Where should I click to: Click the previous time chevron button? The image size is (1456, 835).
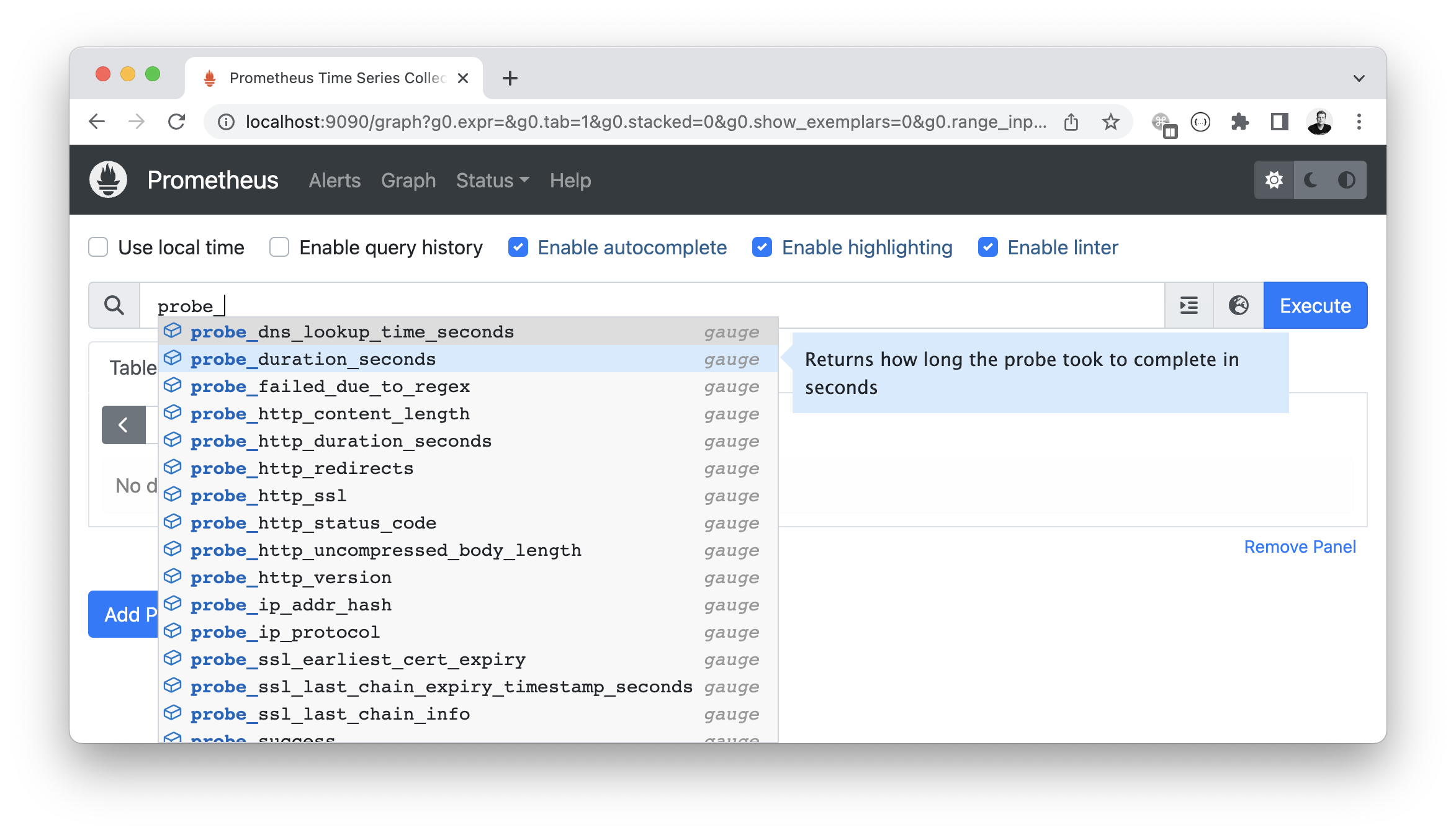[x=124, y=425]
